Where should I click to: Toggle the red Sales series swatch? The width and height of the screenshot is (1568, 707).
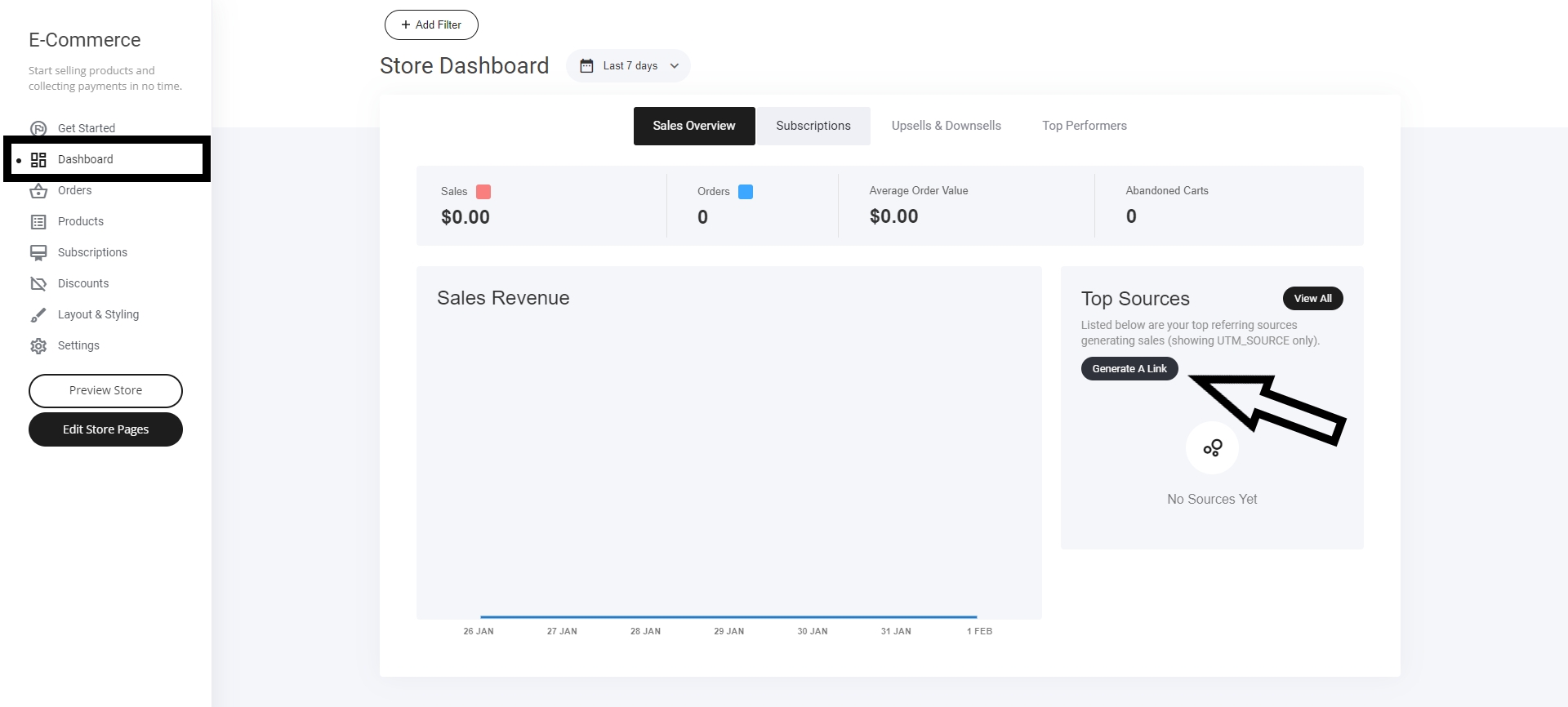coord(483,192)
